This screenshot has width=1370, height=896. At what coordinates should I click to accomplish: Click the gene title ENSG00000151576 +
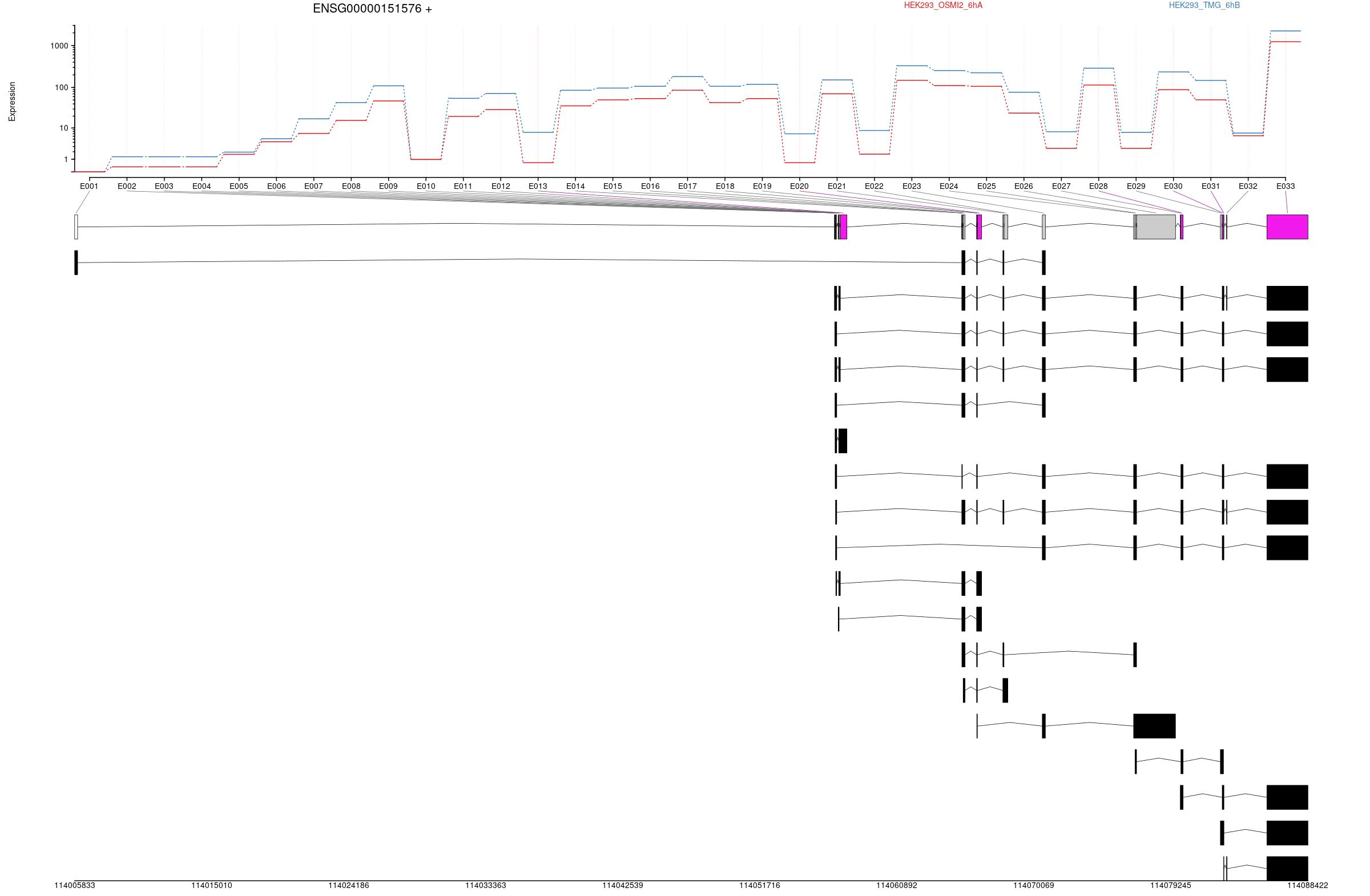click(x=372, y=9)
